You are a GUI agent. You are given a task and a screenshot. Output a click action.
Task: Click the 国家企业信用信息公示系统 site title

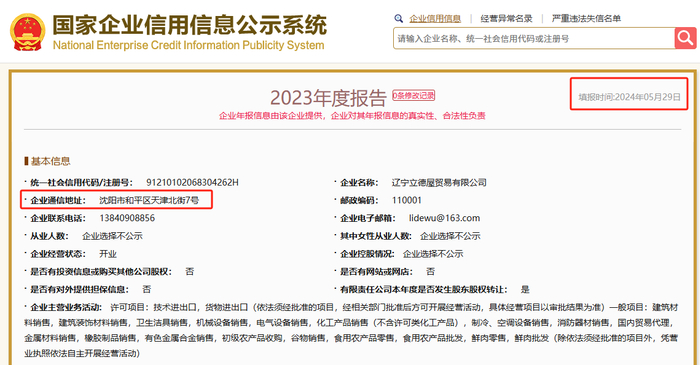pyautogui.click(x=190, y=25)
